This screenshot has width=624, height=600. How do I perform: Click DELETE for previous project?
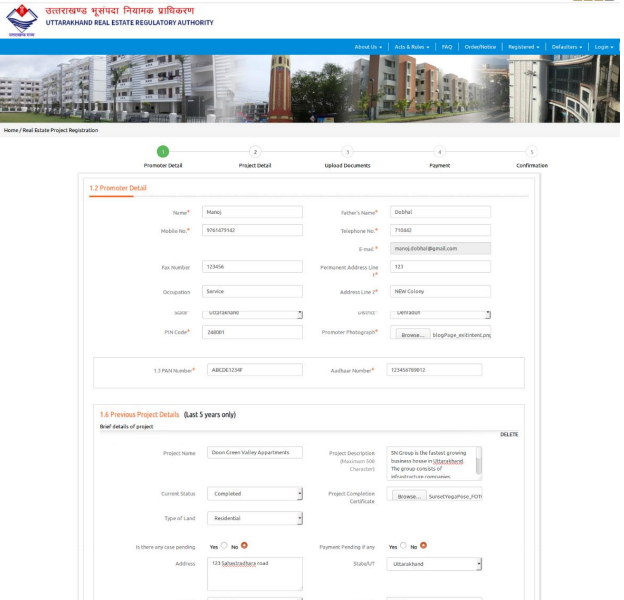point(509,434)
